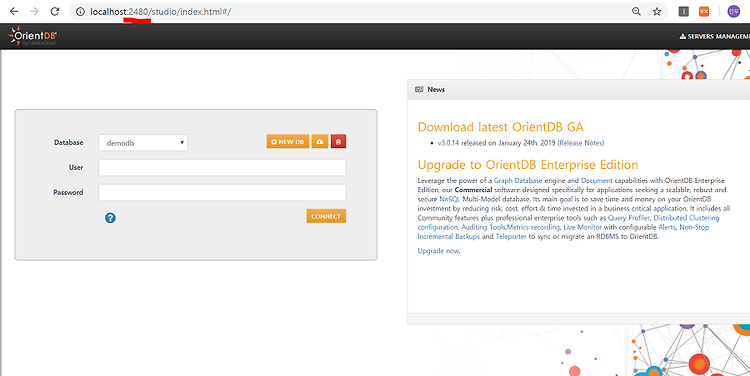The width and height of the screenshot is (750, 376).
Task: Click the Upgrade to OrientDB Enterprise Edition heading
Action: [x=528, y=165]
